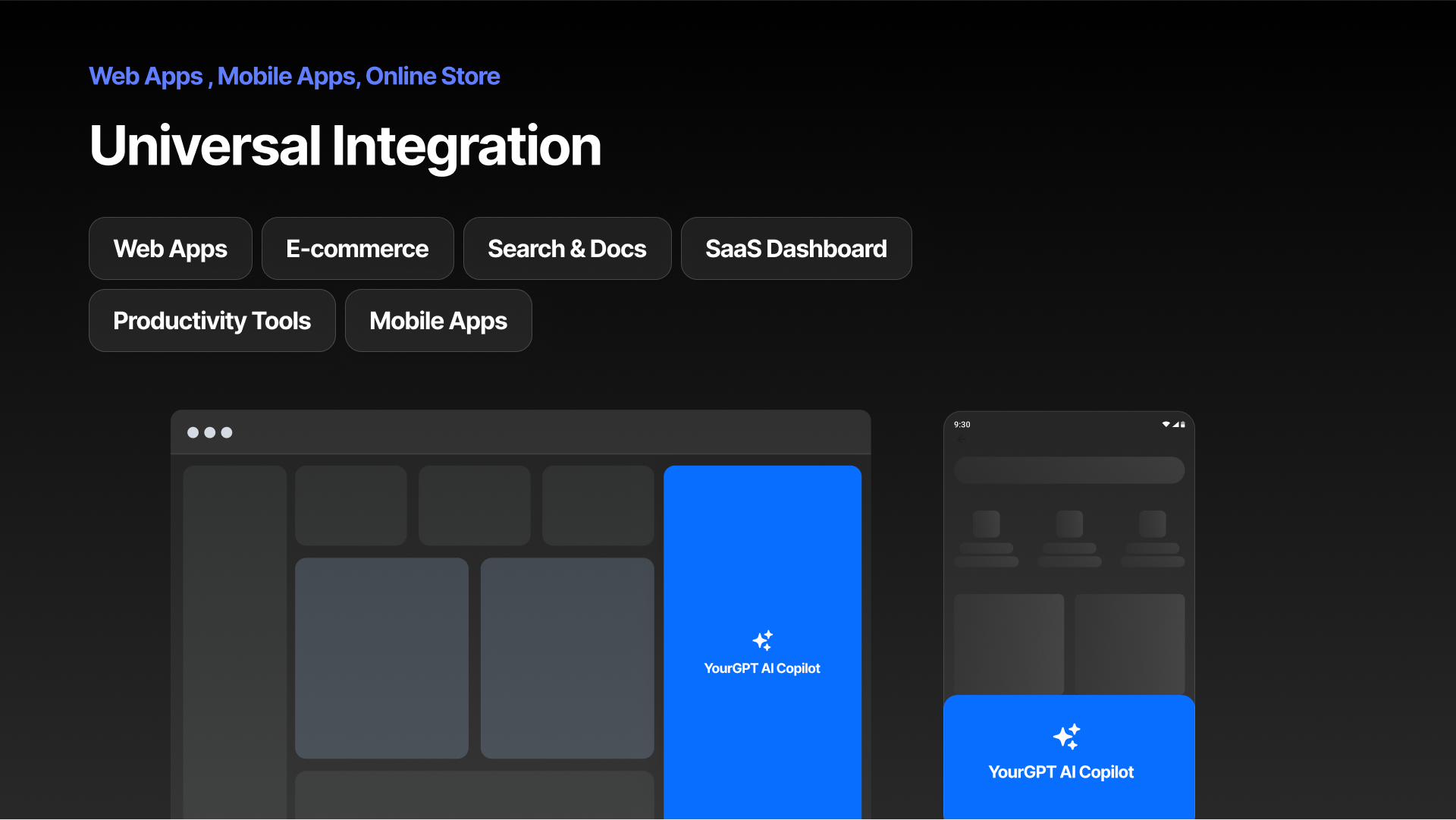Click the sparkle icon in mobile Copilot panel

pos(1066,737)
